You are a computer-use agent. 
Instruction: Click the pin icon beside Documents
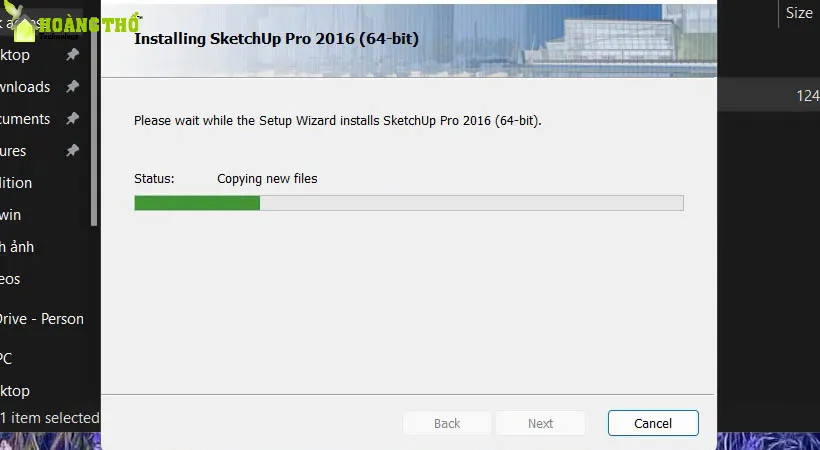[72, 119]
